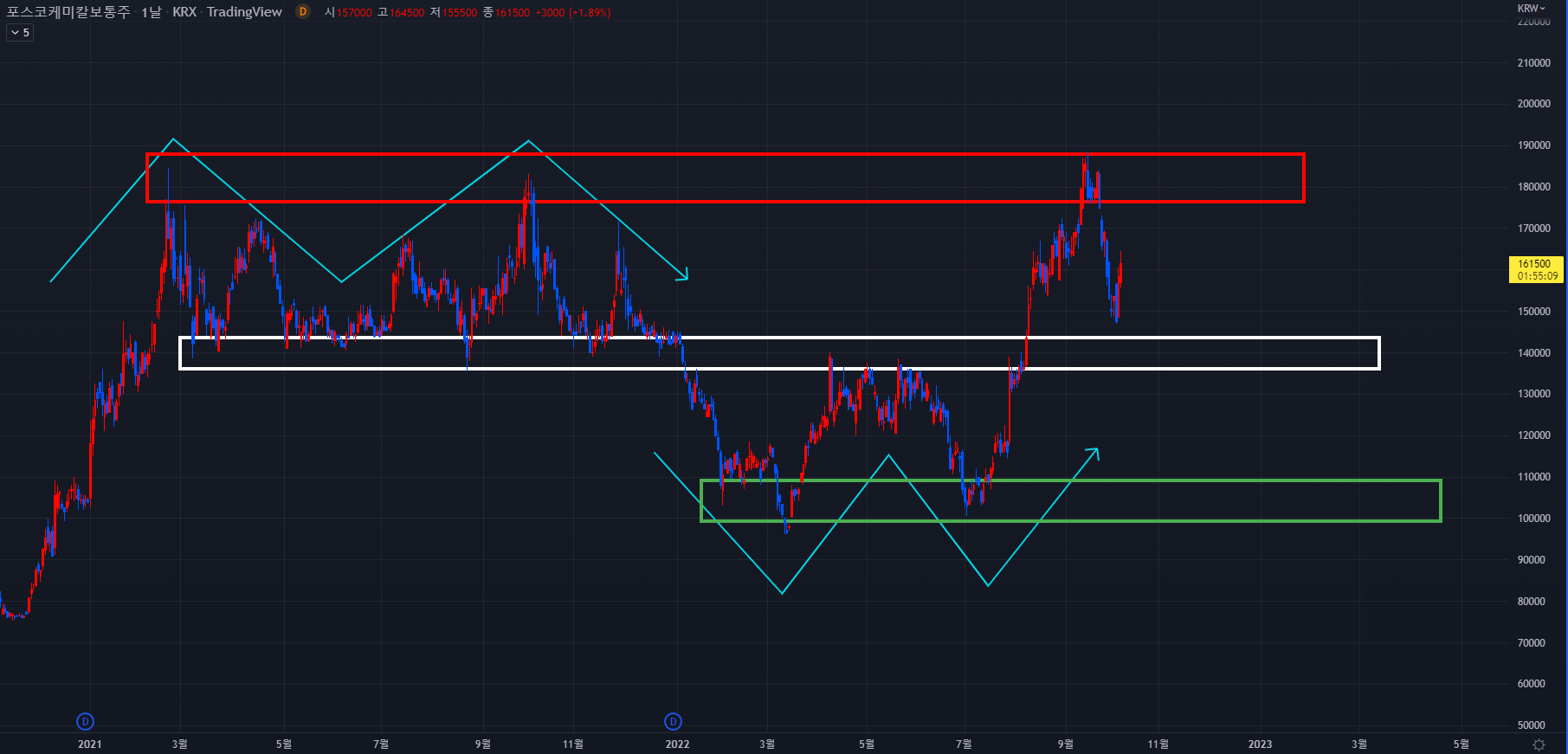Click the yellow current price label 161500
Viewport: 1568px width, 754px height.
point(1536,270)
